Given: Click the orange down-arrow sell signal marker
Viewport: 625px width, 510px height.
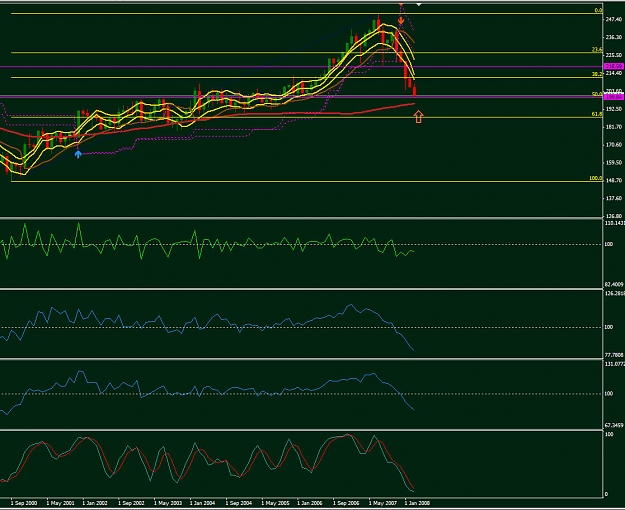Looking at the screenshot, I should point(401,20).
